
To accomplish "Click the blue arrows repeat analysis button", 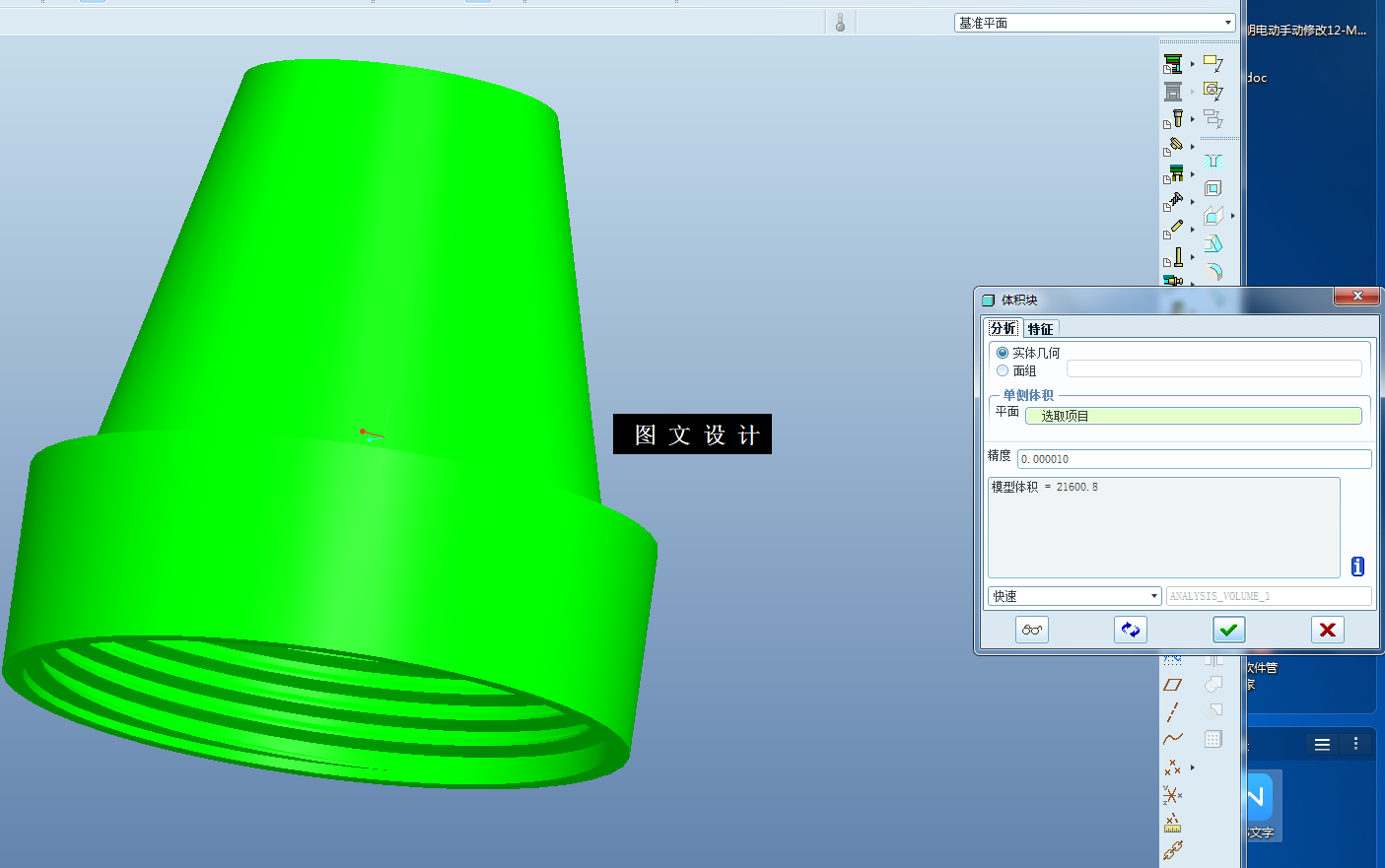I will pyautogui.click(x=1131, y=630).
